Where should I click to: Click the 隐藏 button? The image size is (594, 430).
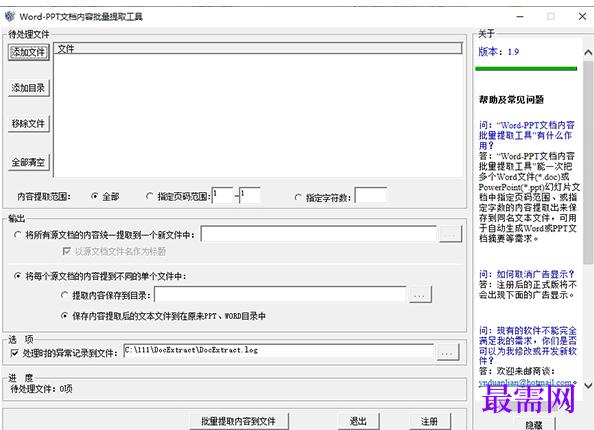534,424
